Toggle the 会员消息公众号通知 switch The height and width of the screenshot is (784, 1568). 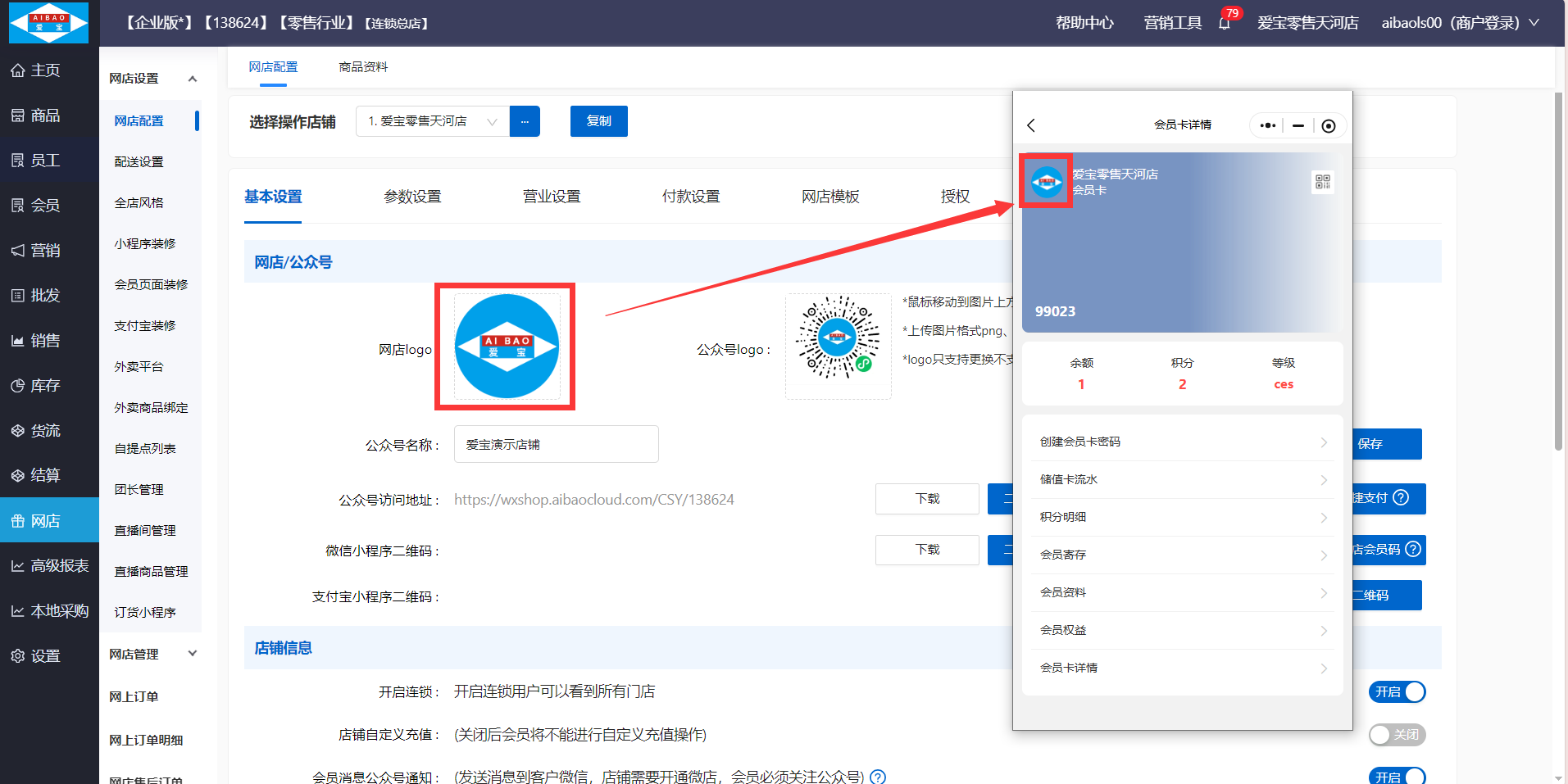(1397, 776)
